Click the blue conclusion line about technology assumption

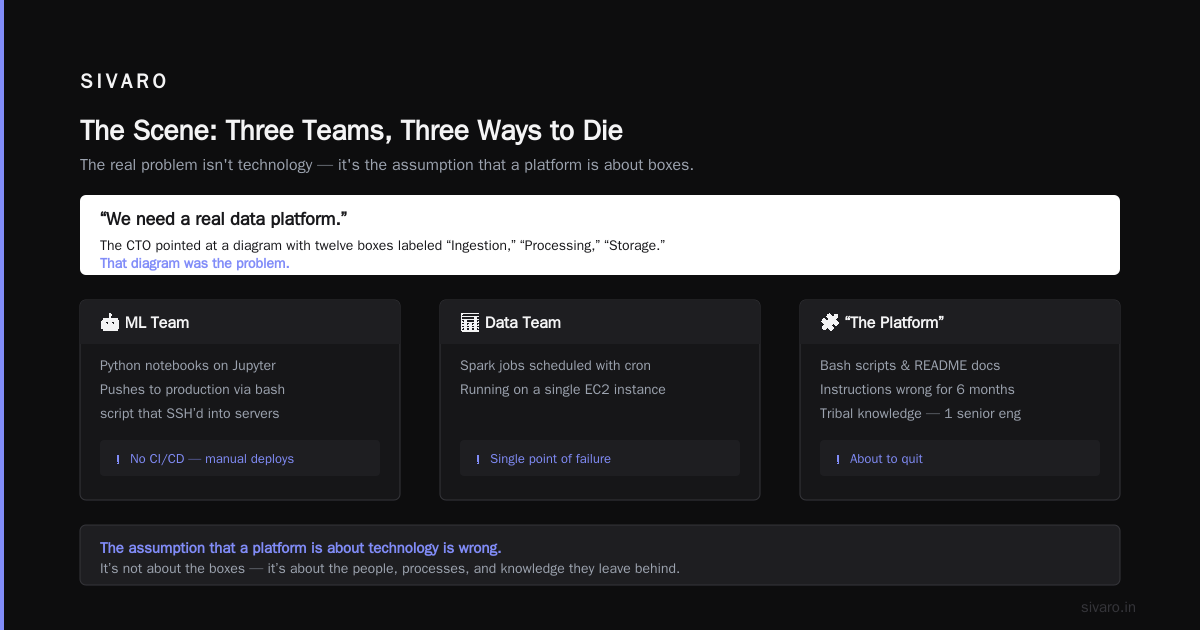click(x=301, y=548)
